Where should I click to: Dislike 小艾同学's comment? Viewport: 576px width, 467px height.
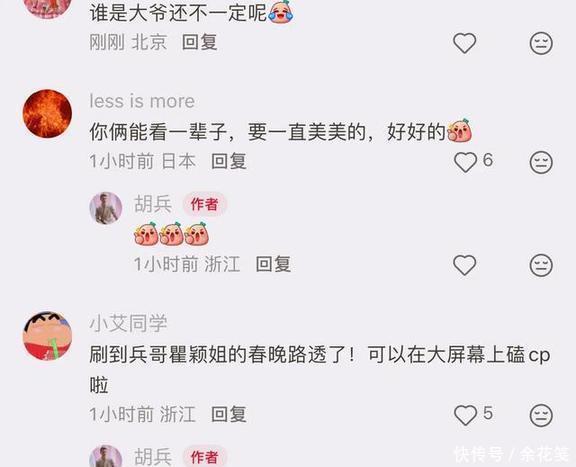coord(541,415)
